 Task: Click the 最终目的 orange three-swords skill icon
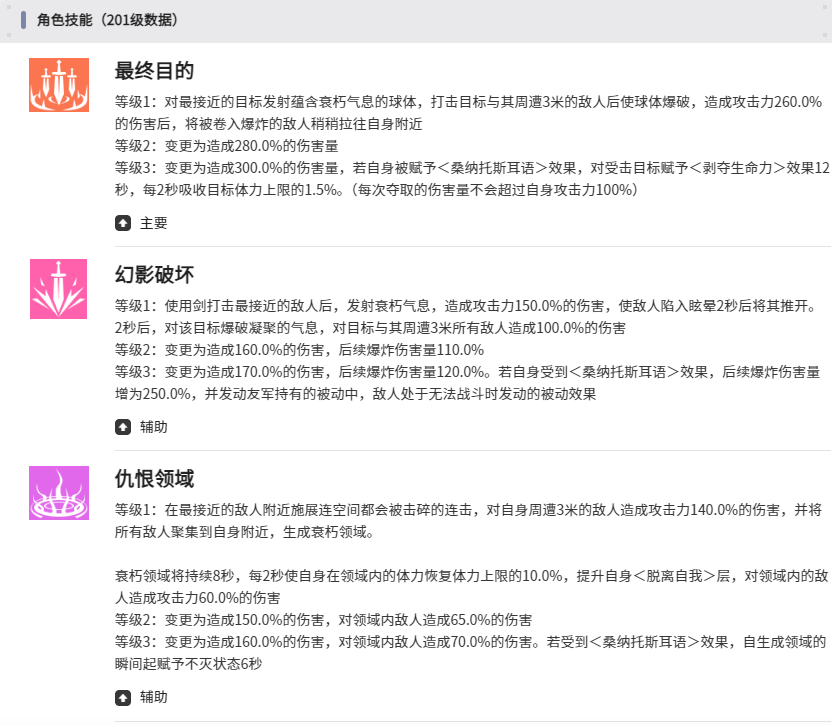(x=59, y=85)
